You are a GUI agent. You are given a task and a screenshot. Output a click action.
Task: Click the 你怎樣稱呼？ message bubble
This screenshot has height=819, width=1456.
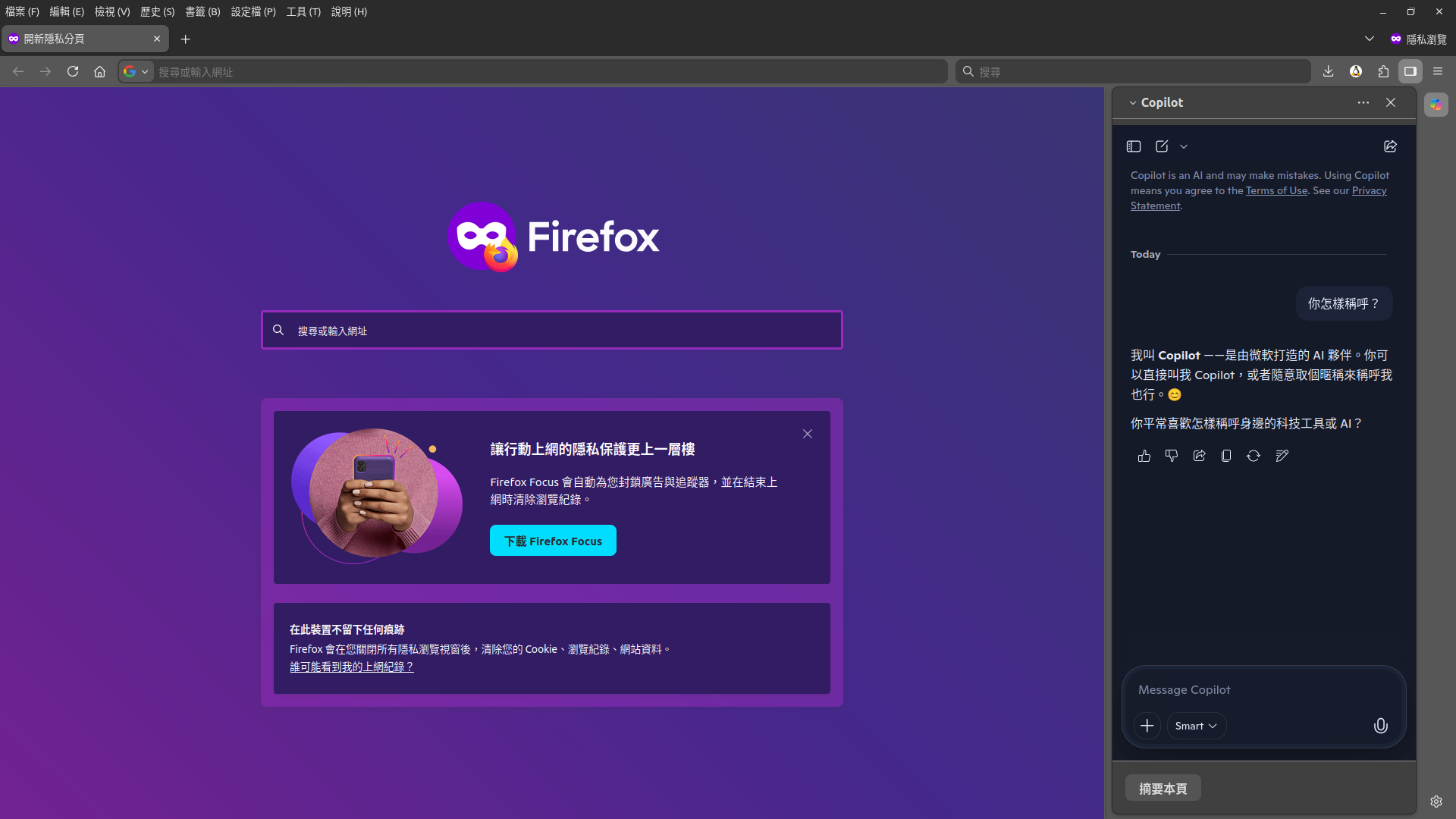coord(1344,303)
